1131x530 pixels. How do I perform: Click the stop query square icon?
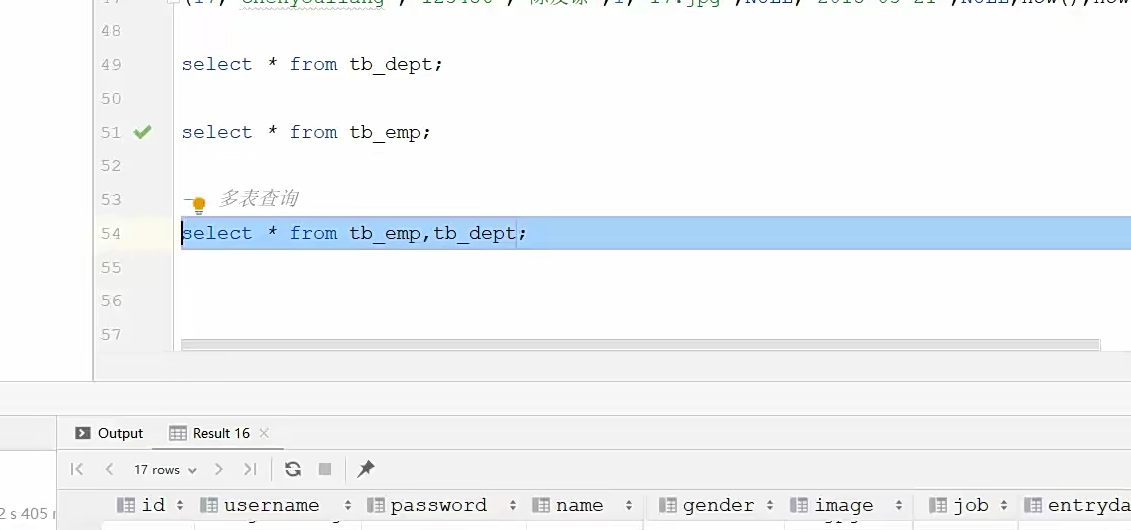[x=325, y=469]
